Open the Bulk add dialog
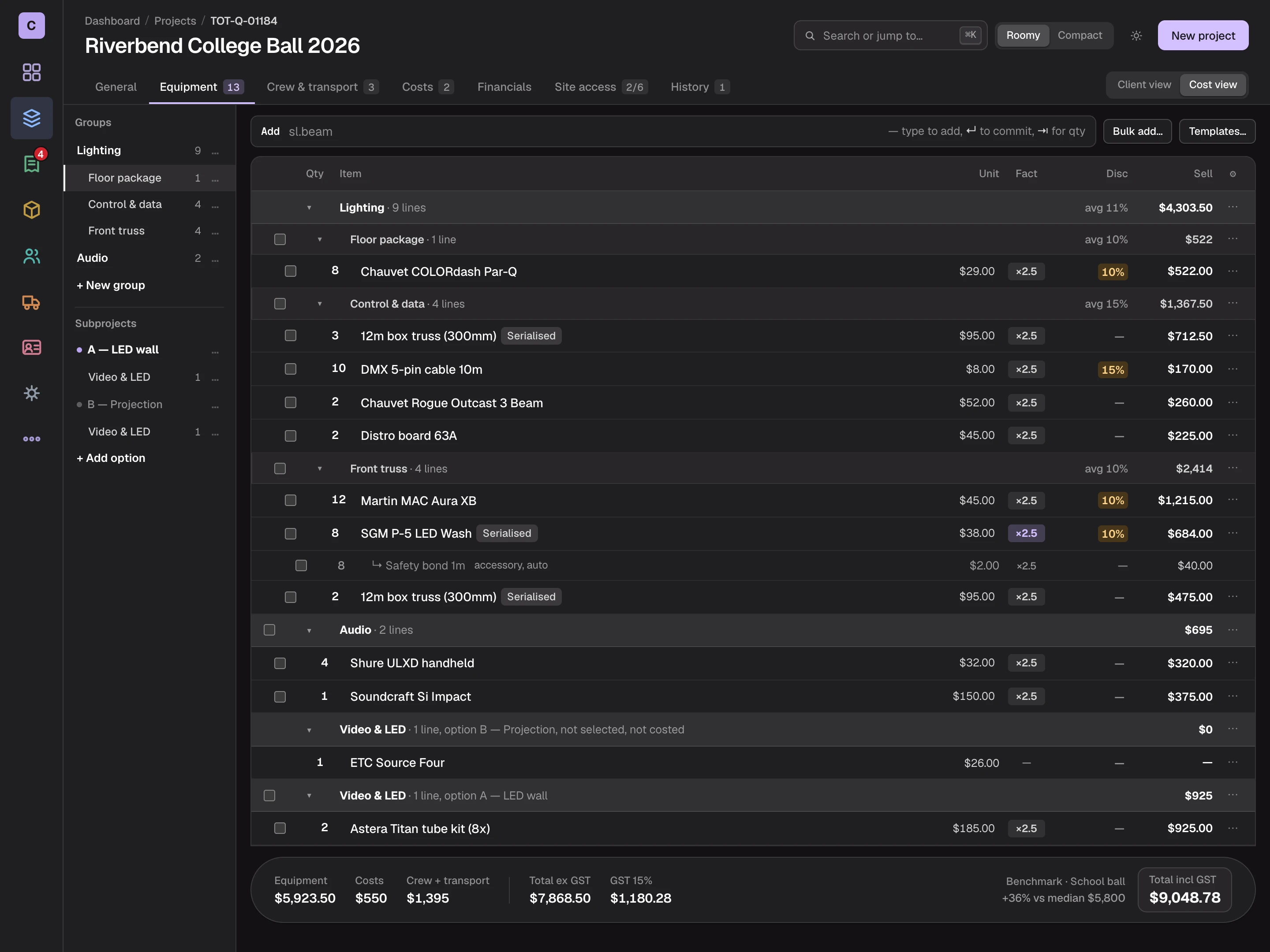Image resolution: width=1270 pixels, height=952 pixels. [1137, 131]
